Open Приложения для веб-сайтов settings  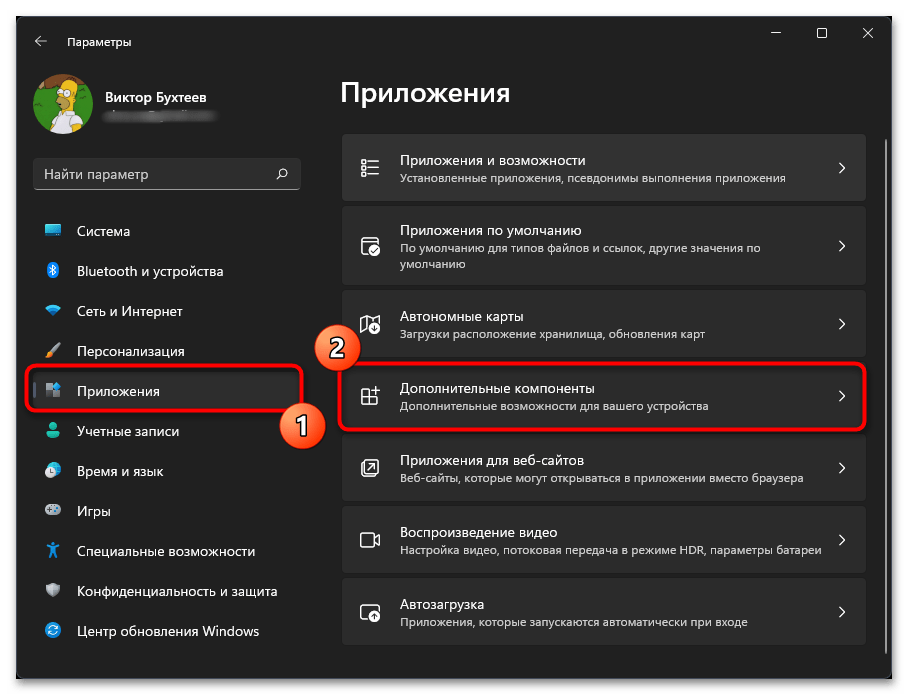604,468
